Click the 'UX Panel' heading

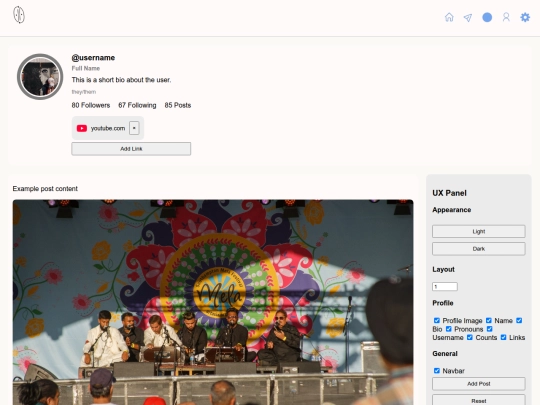pyautogui.click(x=449, y=193)
